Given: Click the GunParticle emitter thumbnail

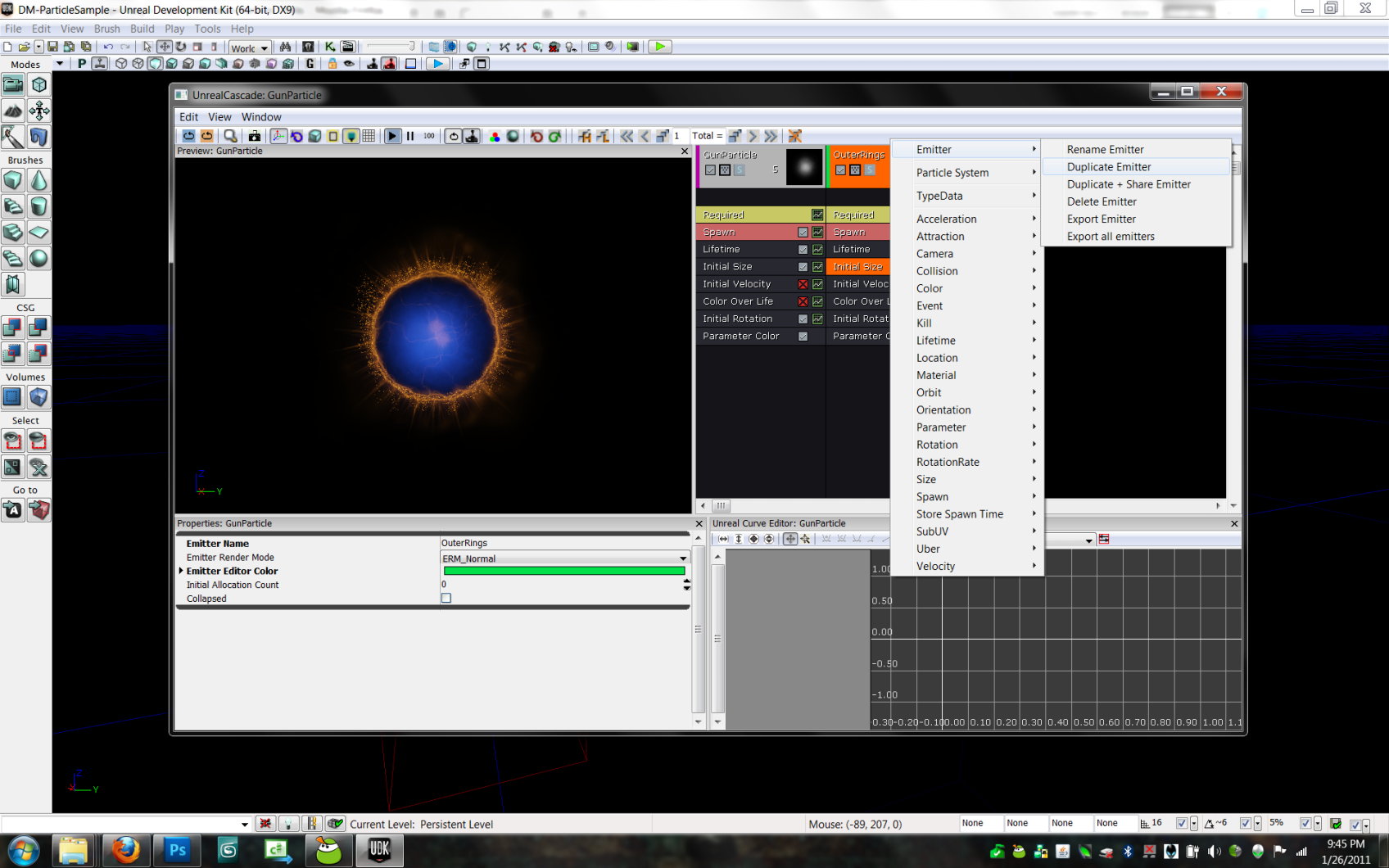Looking at the screenshot, I should [804, 167].
